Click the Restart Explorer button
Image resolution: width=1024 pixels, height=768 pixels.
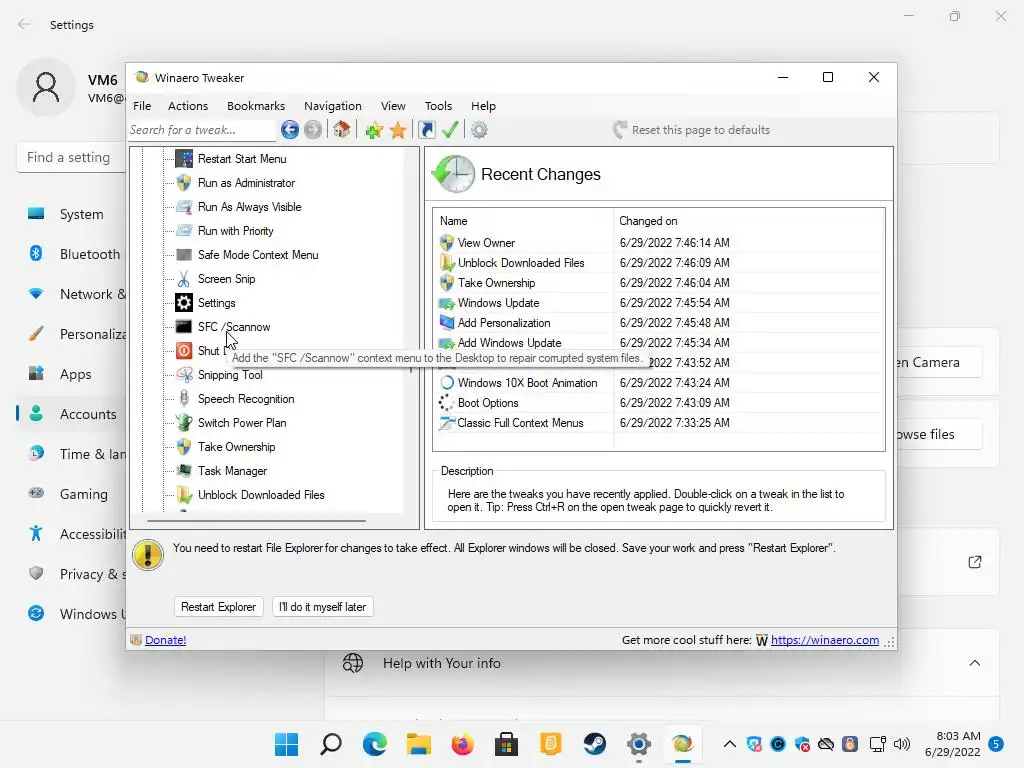tap(218, 607)
